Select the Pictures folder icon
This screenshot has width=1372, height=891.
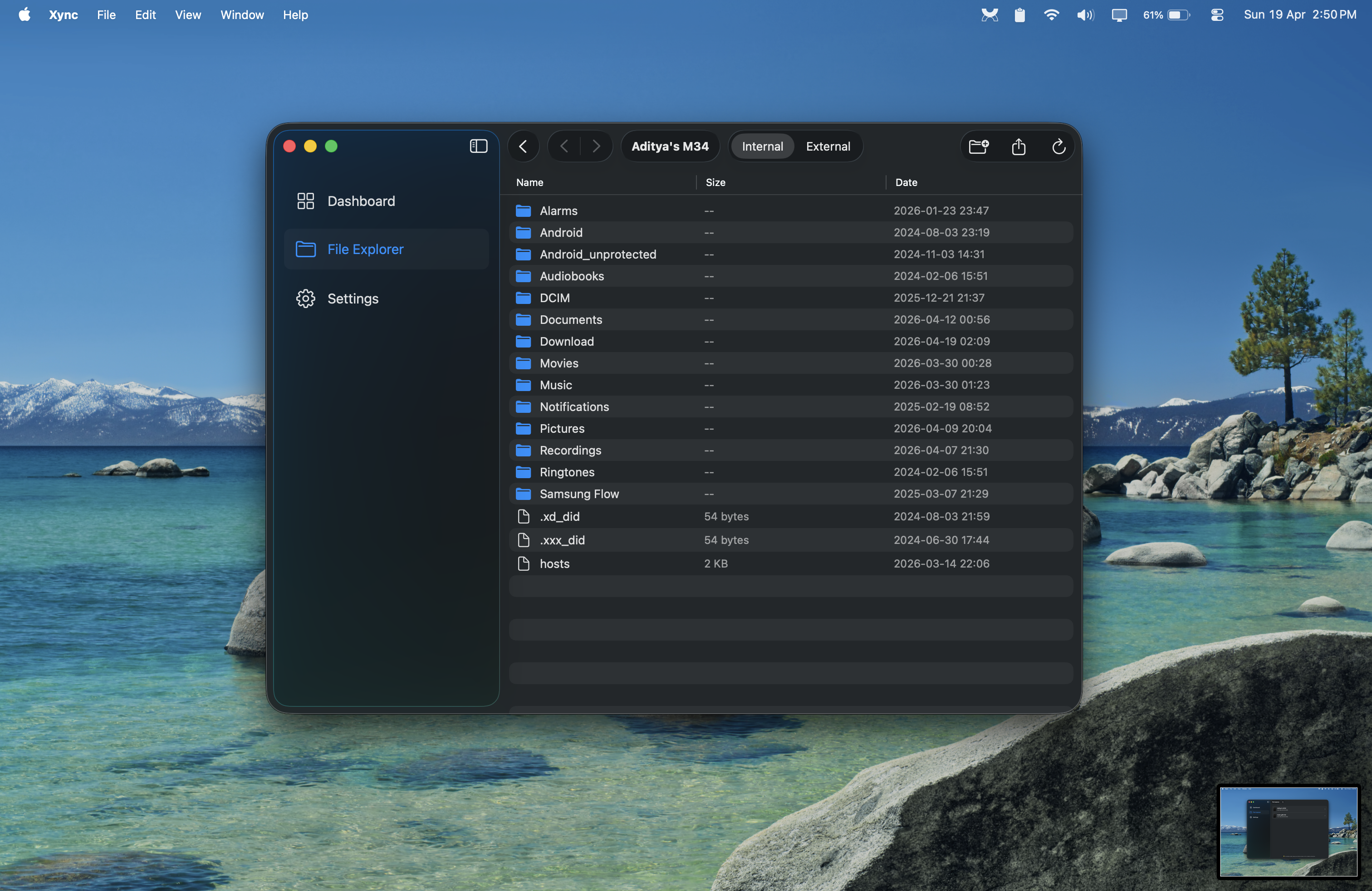[524, 428]
